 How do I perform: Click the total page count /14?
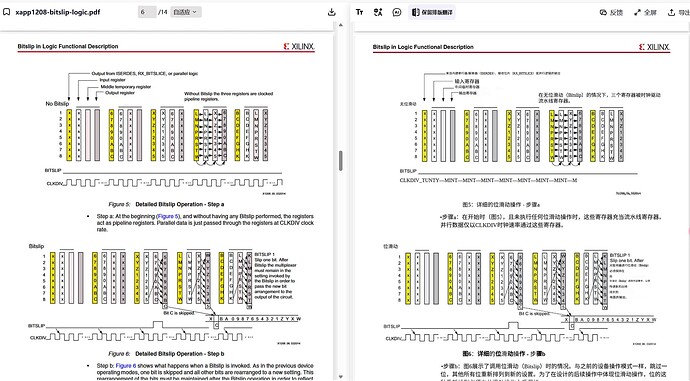[x=163, y=12]
